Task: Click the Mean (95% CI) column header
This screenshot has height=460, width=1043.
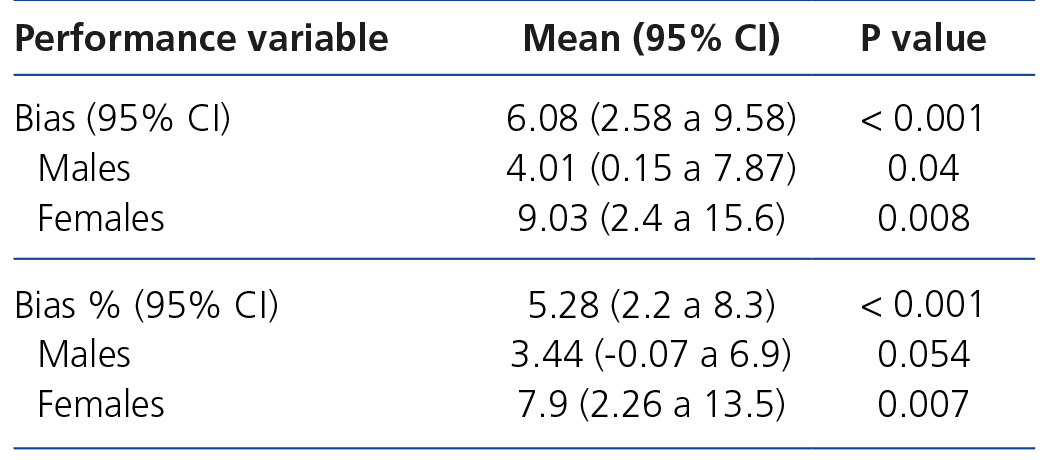Action: click(651, 38)
